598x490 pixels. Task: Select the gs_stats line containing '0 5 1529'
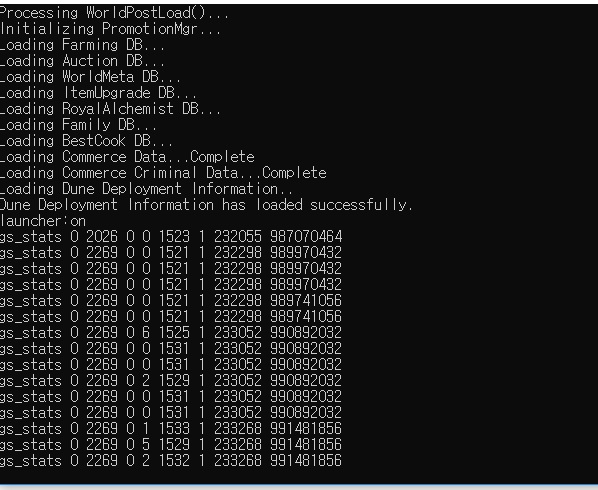(171, 445)
